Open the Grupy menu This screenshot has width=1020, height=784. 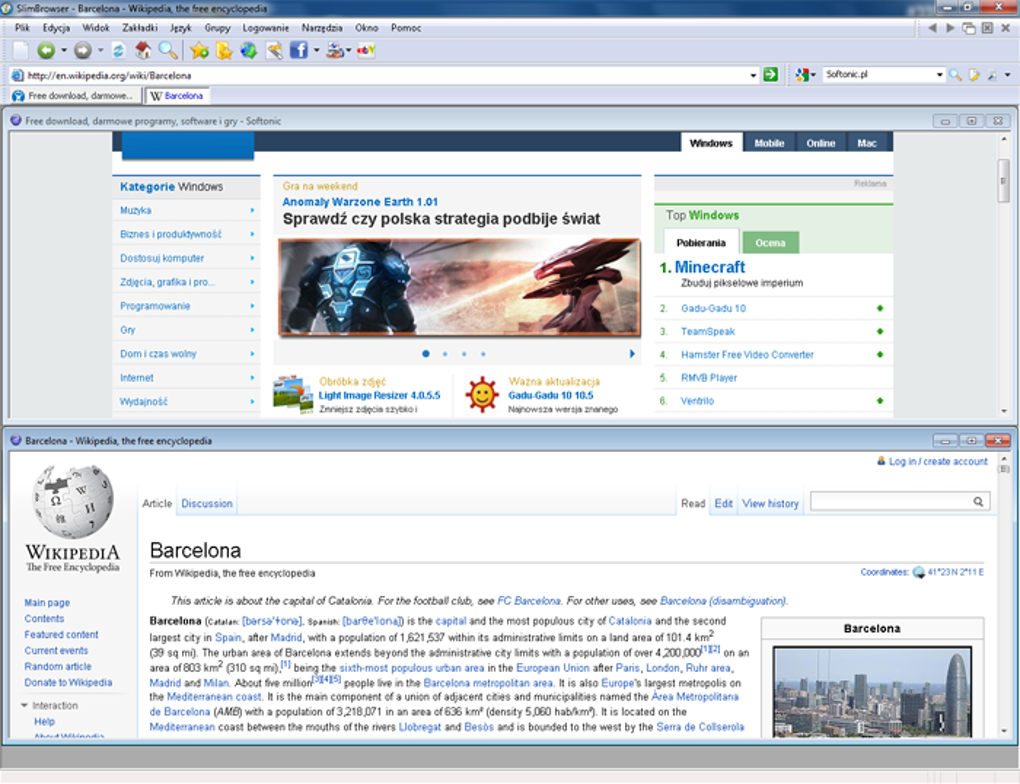pyautogui.click(x=217, y=28)
